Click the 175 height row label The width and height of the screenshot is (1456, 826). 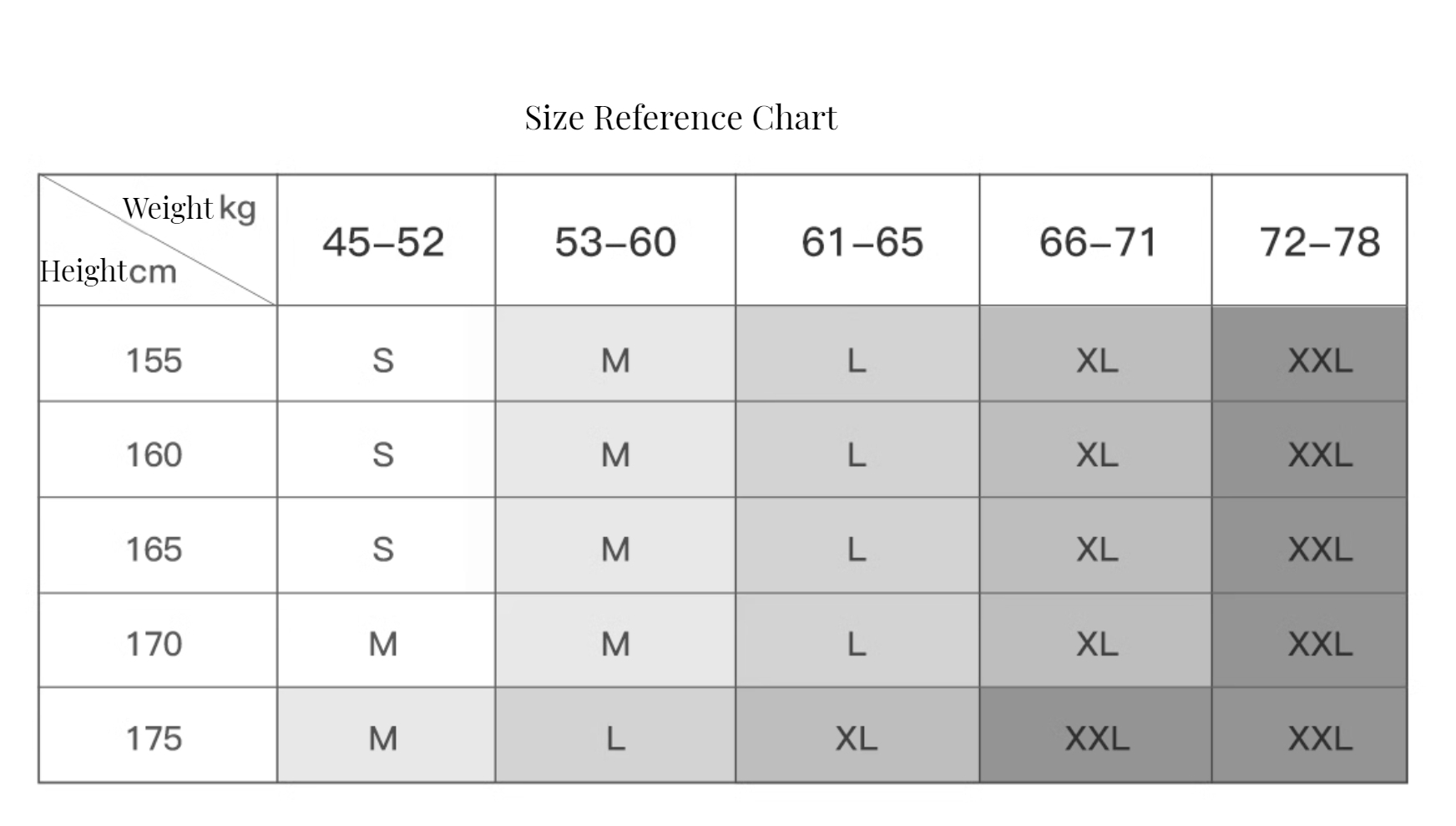[158, 735]
